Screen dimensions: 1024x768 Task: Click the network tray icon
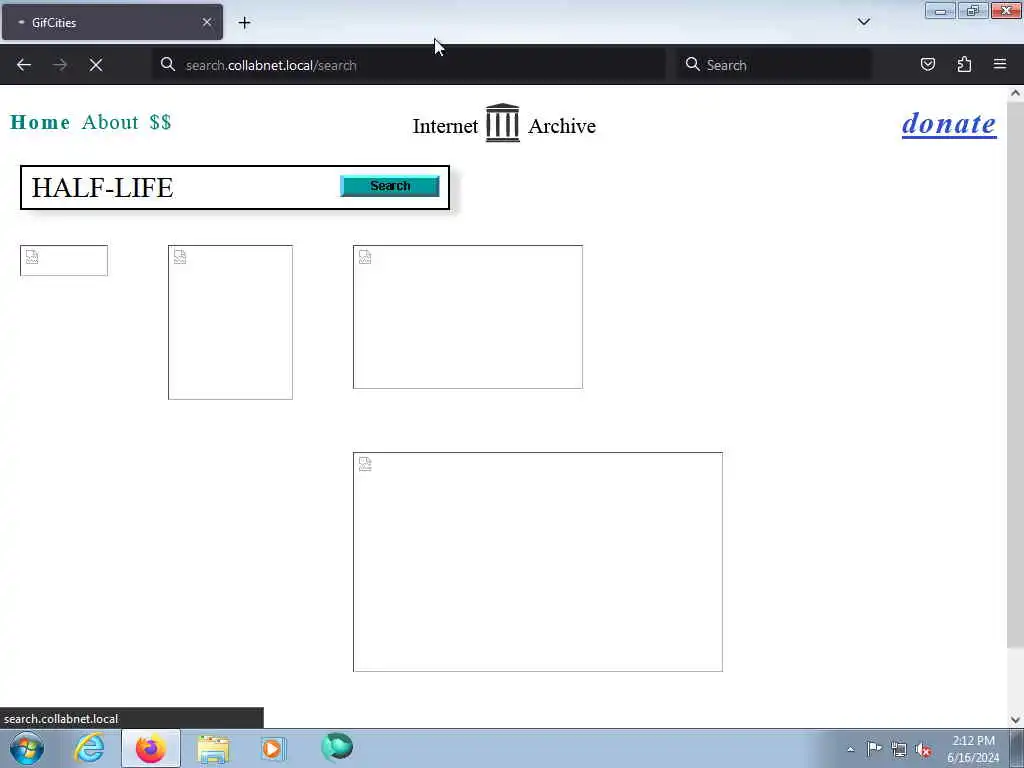(899, 750)
